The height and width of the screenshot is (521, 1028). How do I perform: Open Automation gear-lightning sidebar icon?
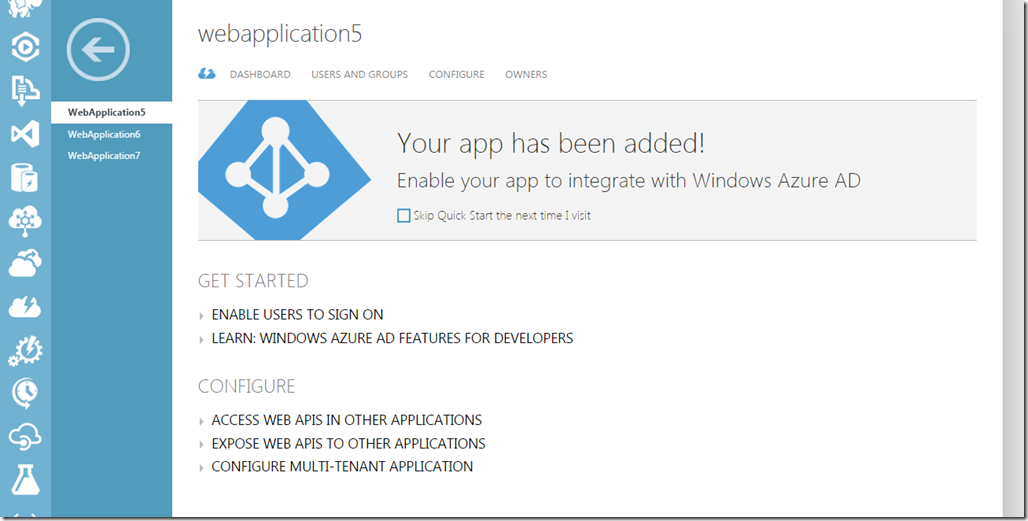coord(25,351)
